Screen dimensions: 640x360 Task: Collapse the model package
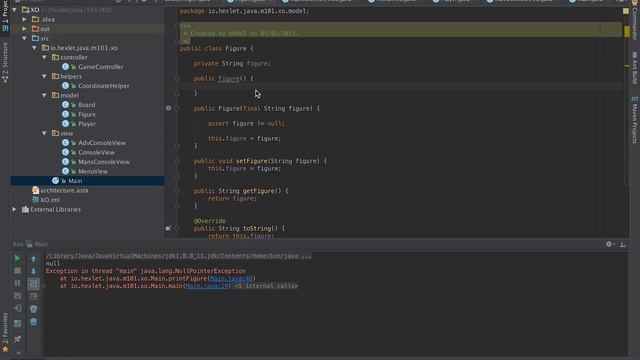pos(44,96)
